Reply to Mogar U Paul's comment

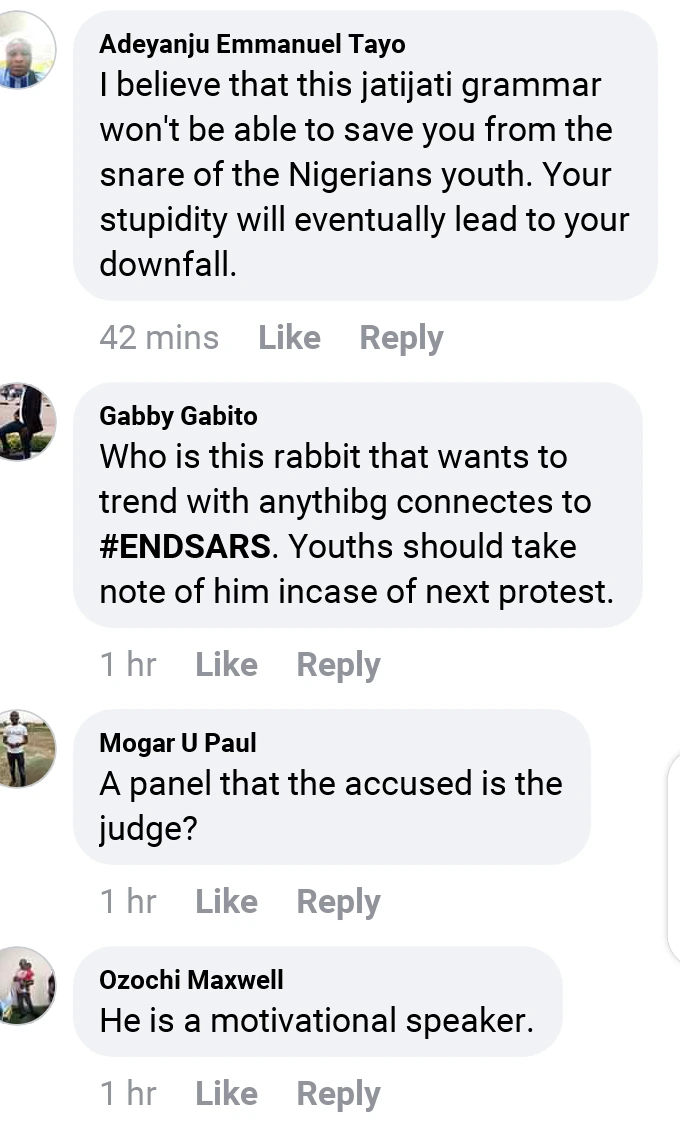coord(338,902)
